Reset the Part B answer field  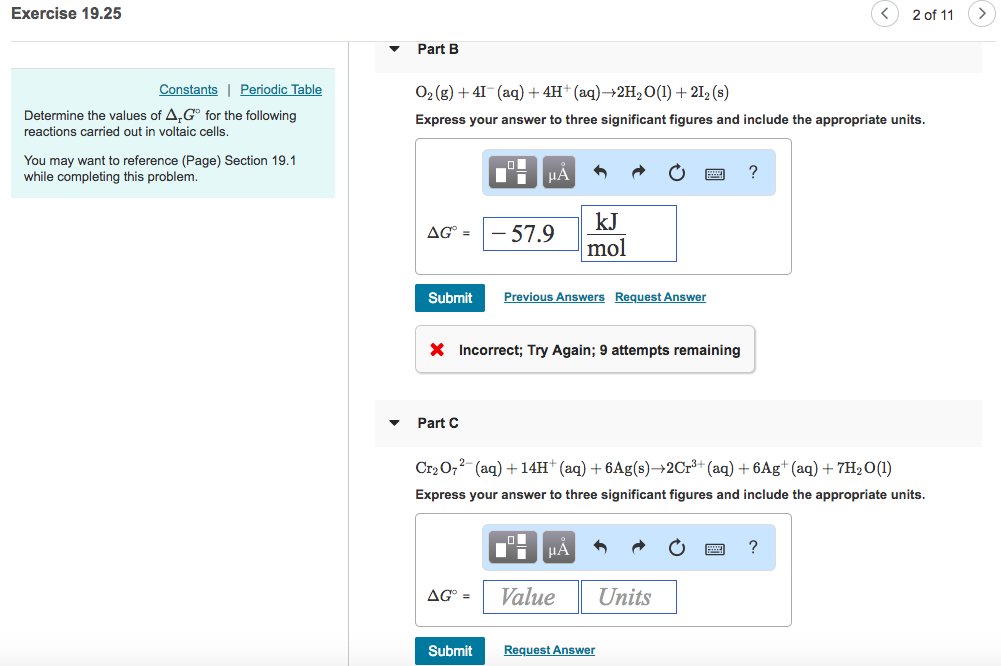pyautogui.click(x=676, y=171)
